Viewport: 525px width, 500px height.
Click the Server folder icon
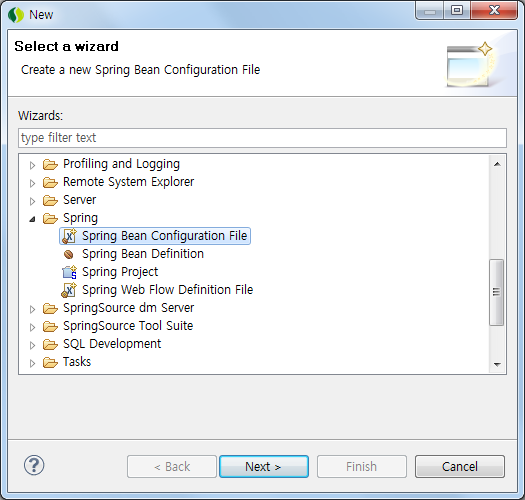tap(50, 200)
